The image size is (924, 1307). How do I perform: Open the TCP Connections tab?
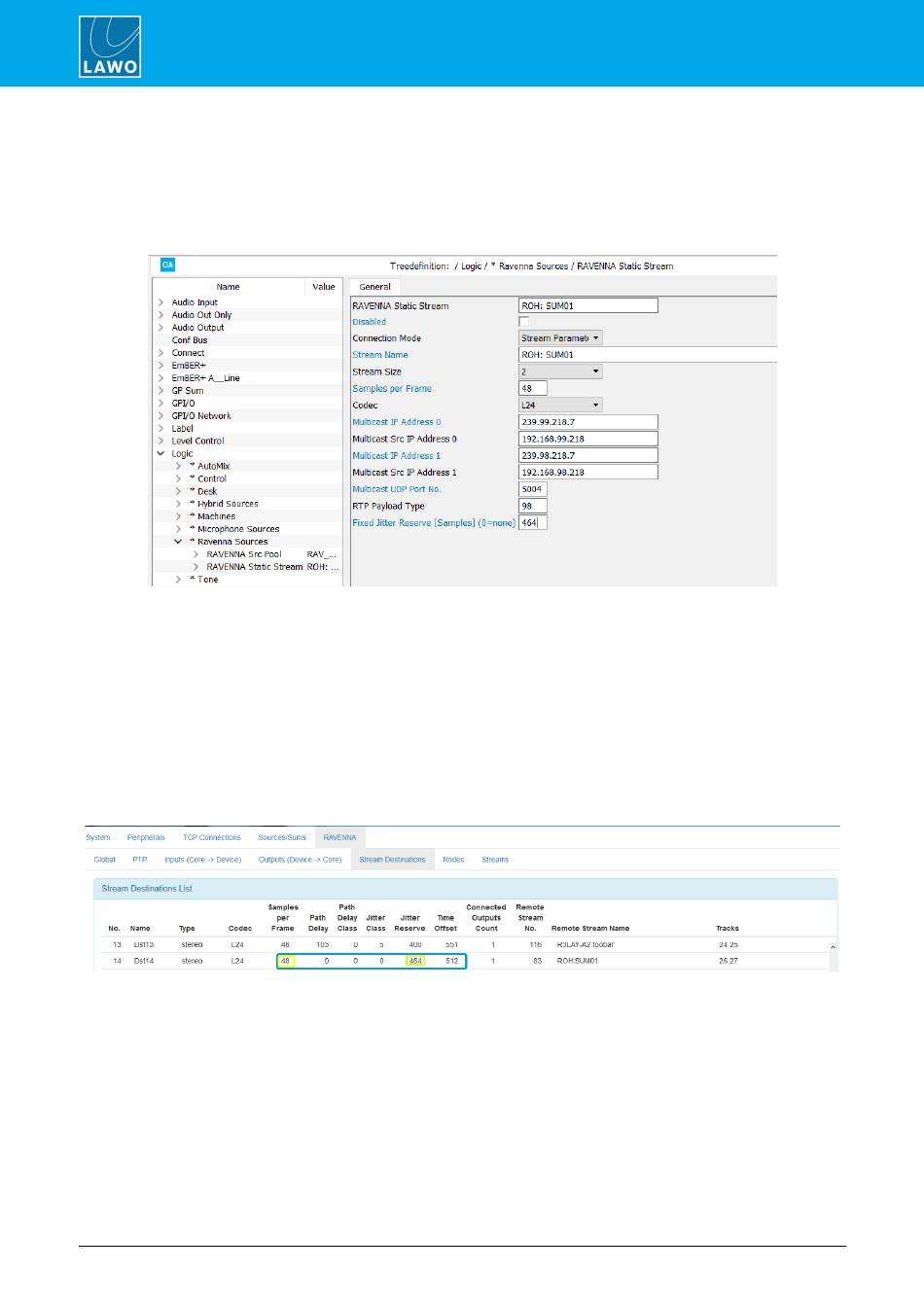tap(211, 837)
